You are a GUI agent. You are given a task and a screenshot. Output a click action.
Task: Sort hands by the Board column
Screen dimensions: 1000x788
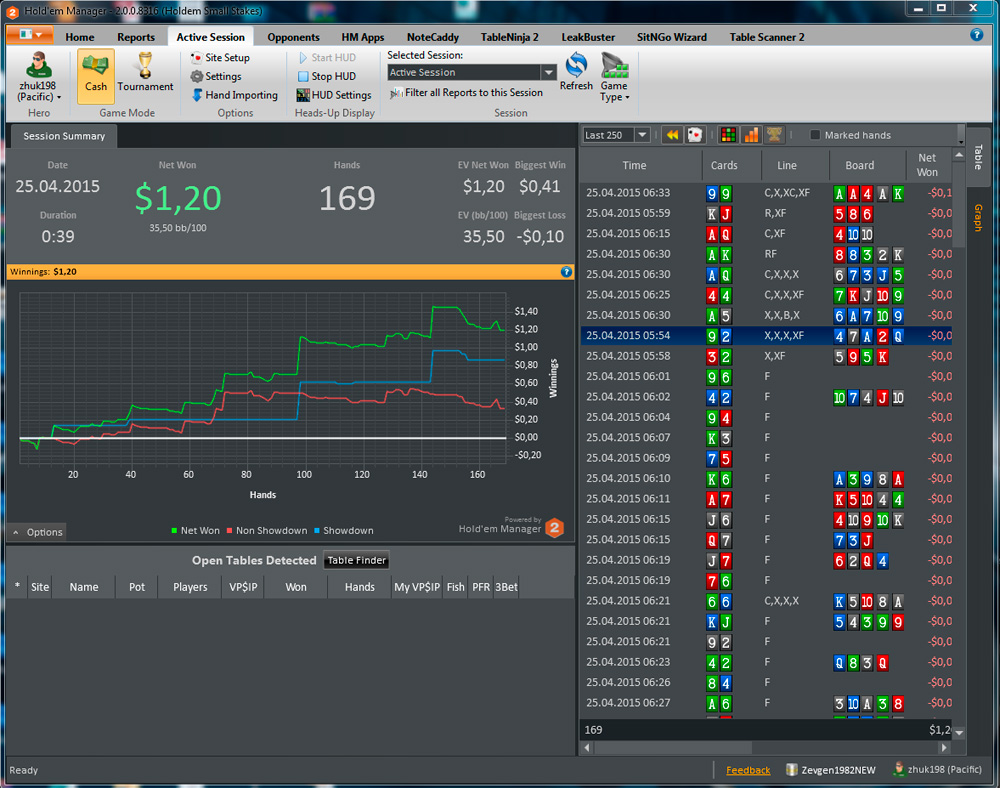(868, 165)
